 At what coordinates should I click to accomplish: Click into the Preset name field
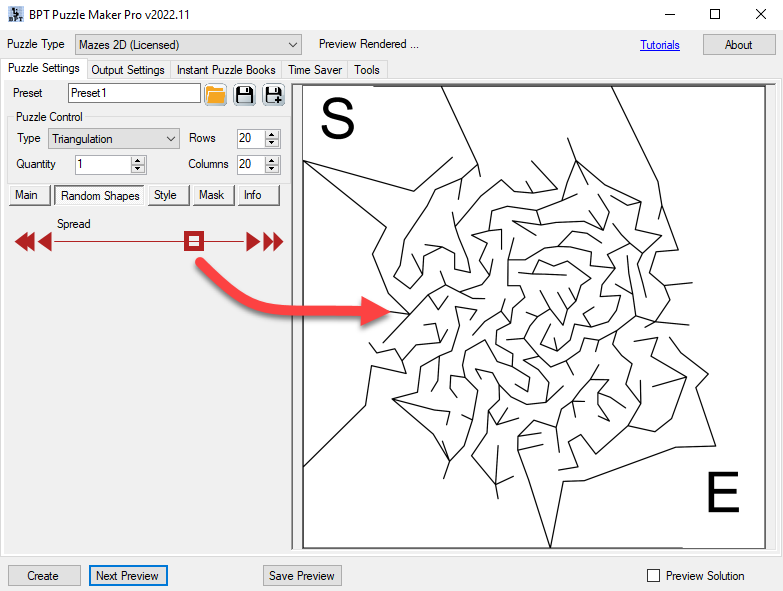pos(134,93)
